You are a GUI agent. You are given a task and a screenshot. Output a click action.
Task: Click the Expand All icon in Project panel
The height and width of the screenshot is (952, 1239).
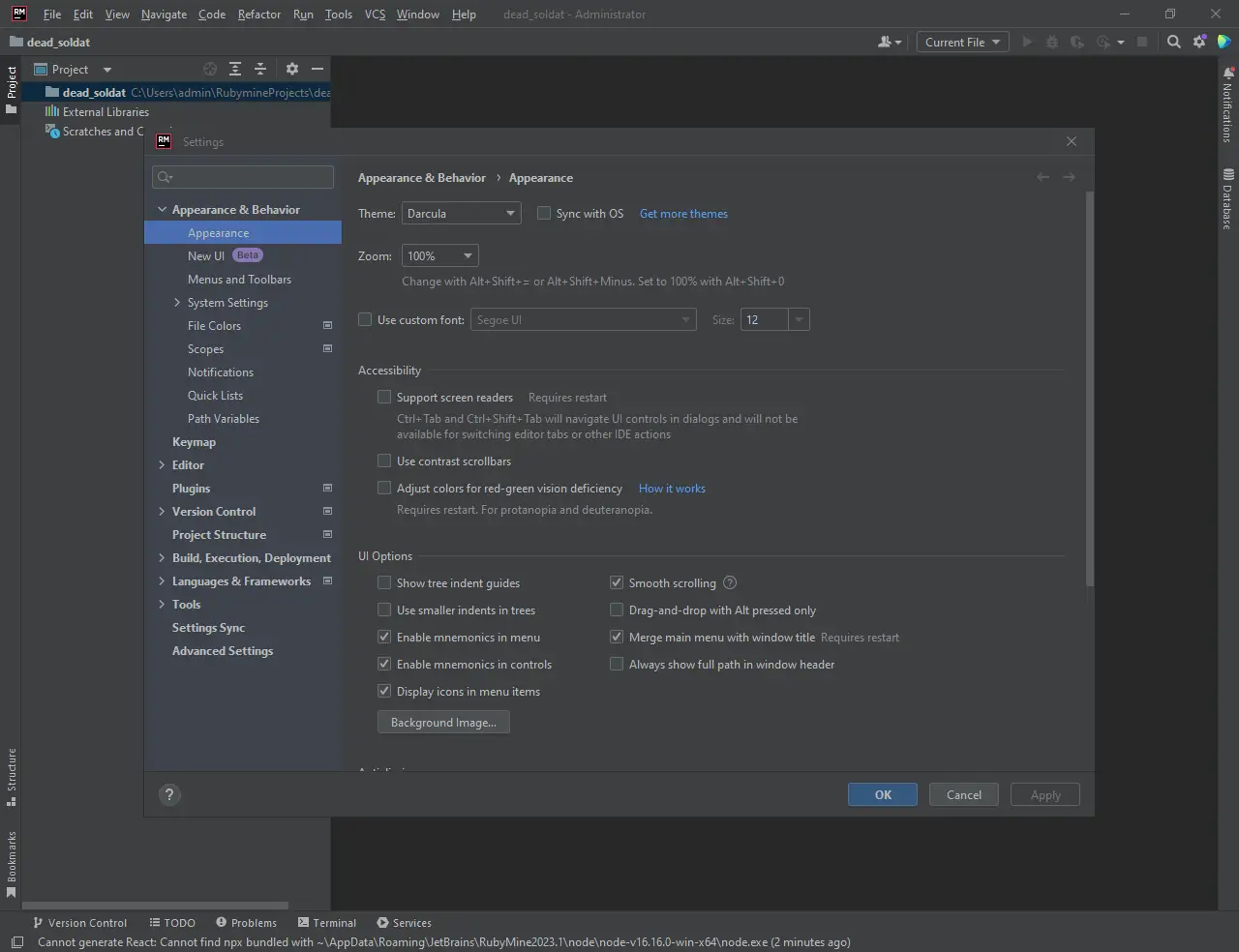(235, 69)
